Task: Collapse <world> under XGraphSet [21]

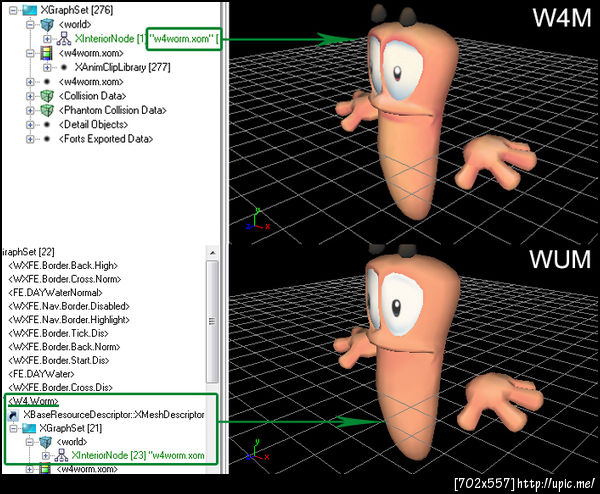Action: pos(29,442)
